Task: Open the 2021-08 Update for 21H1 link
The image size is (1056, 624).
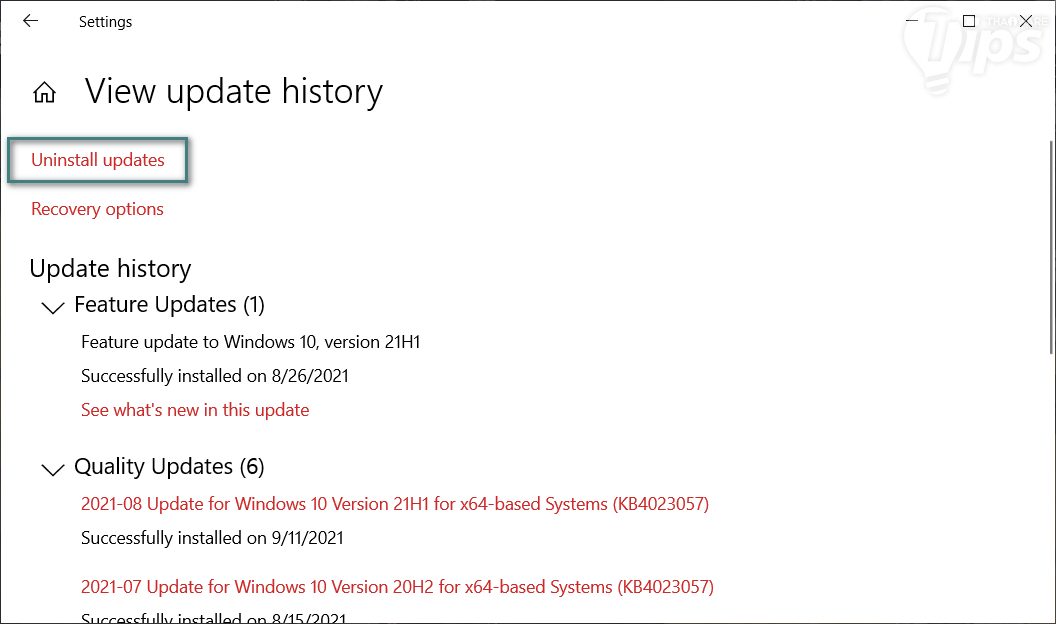Action: pyautogui.click(x=394, y=504)
